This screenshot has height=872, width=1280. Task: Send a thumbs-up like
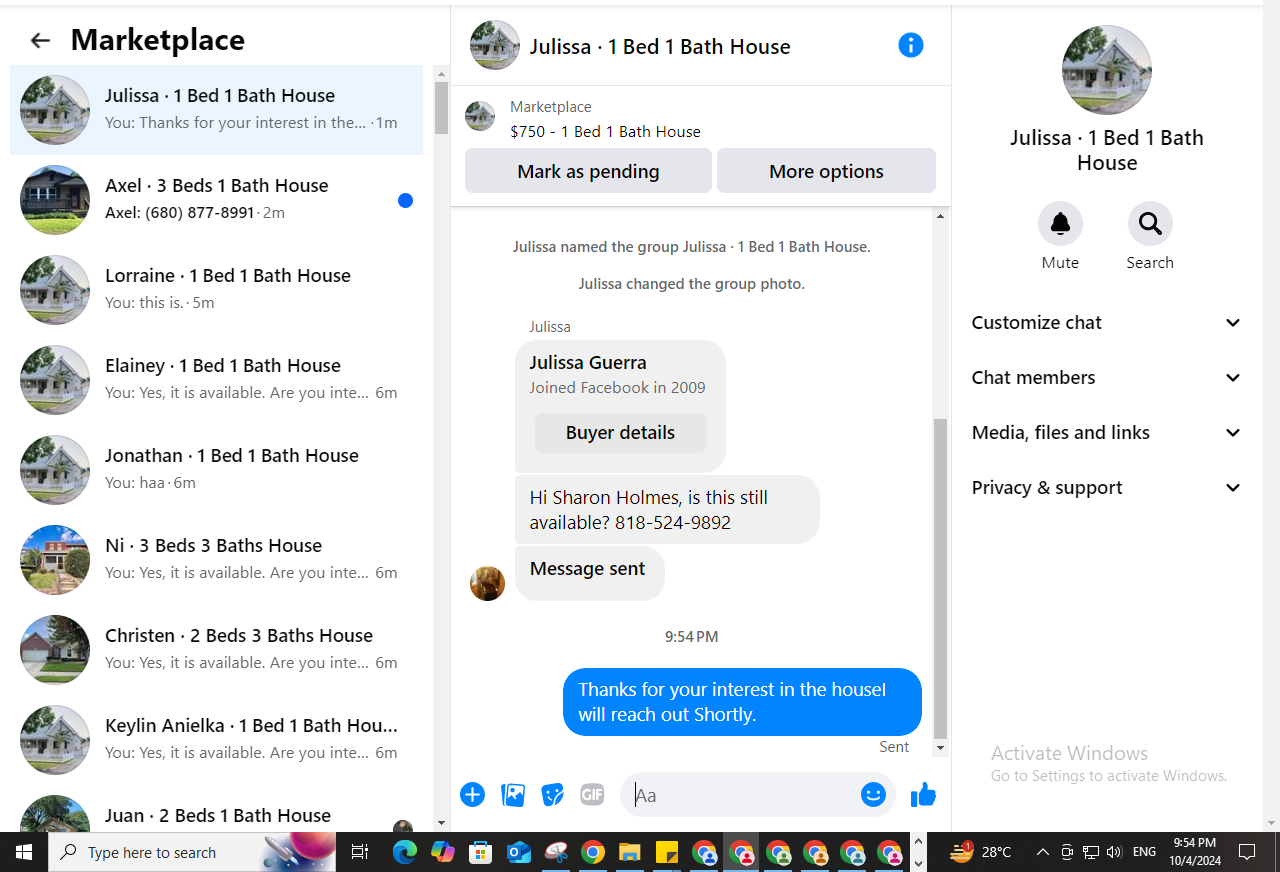click(923, 794)
